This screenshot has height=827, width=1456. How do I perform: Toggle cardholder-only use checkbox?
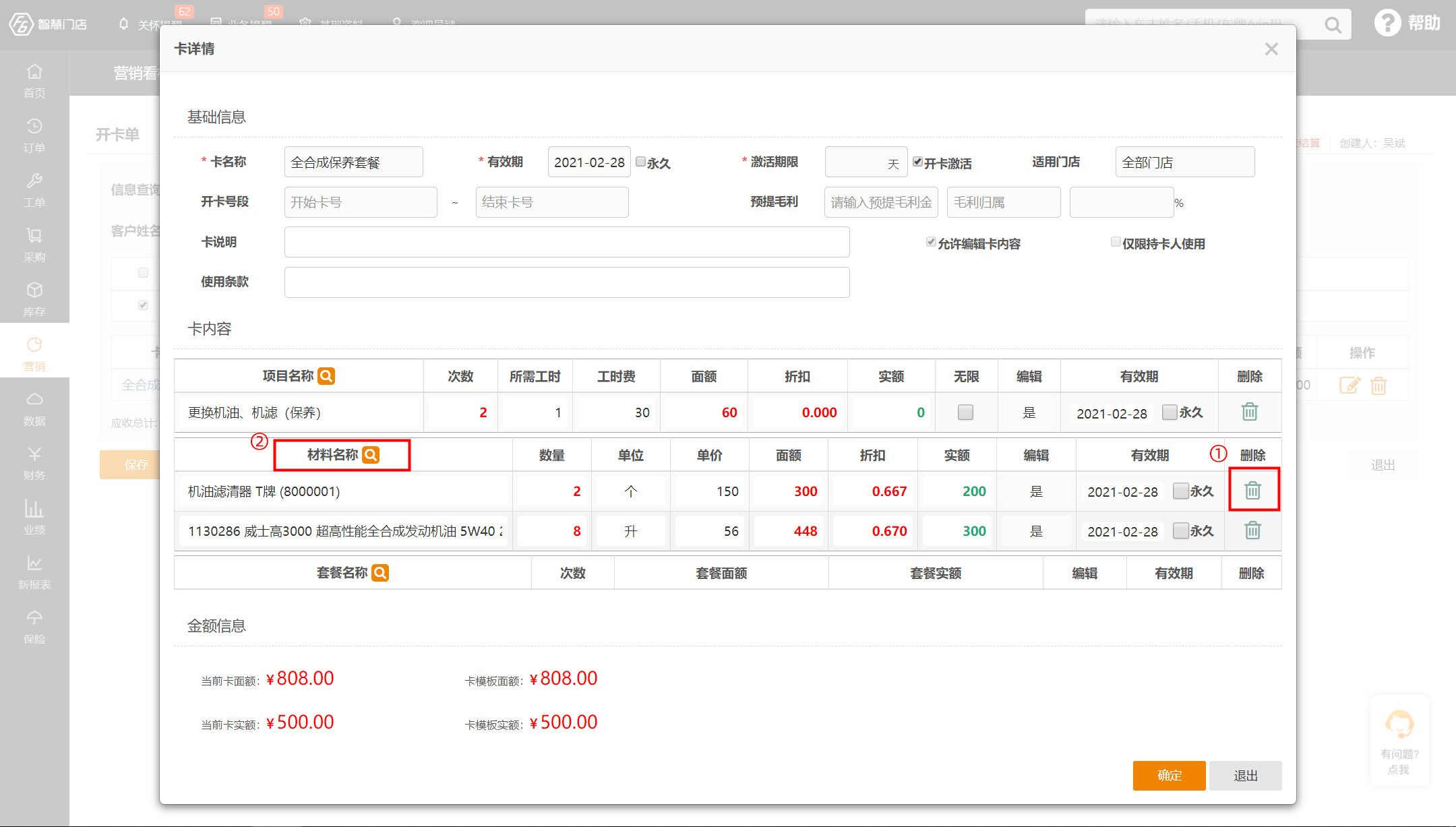coord(1116,242)
